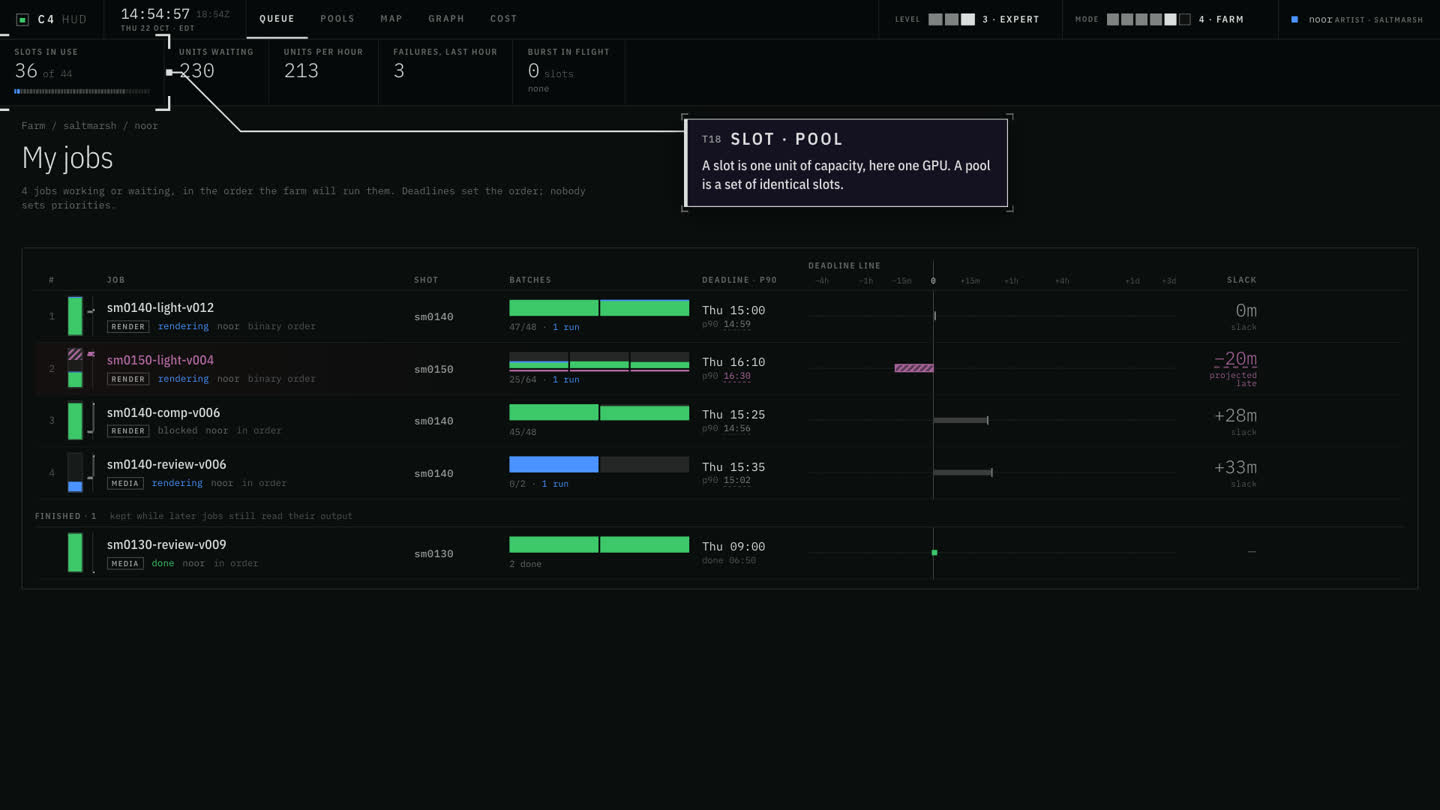
Task: Click the batches progress bar of sm0150-light-v004
Action: pos(599,361)
